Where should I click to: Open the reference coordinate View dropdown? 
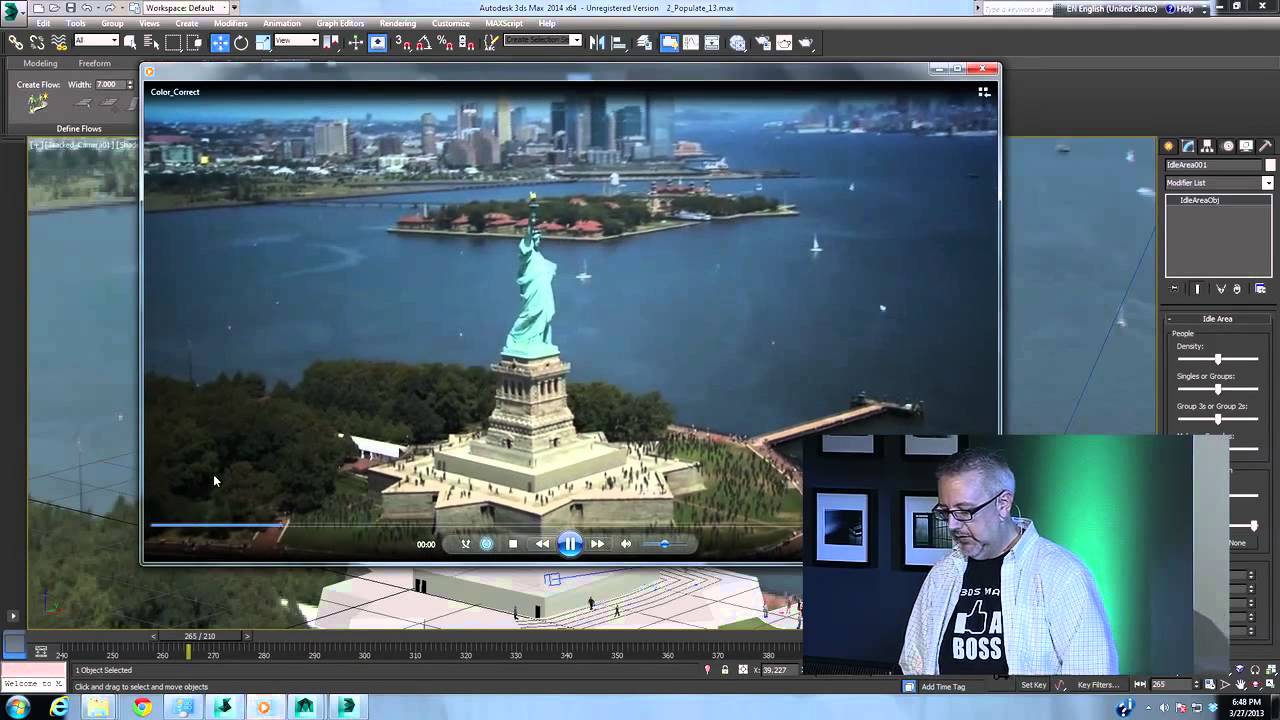pos(297,41)
